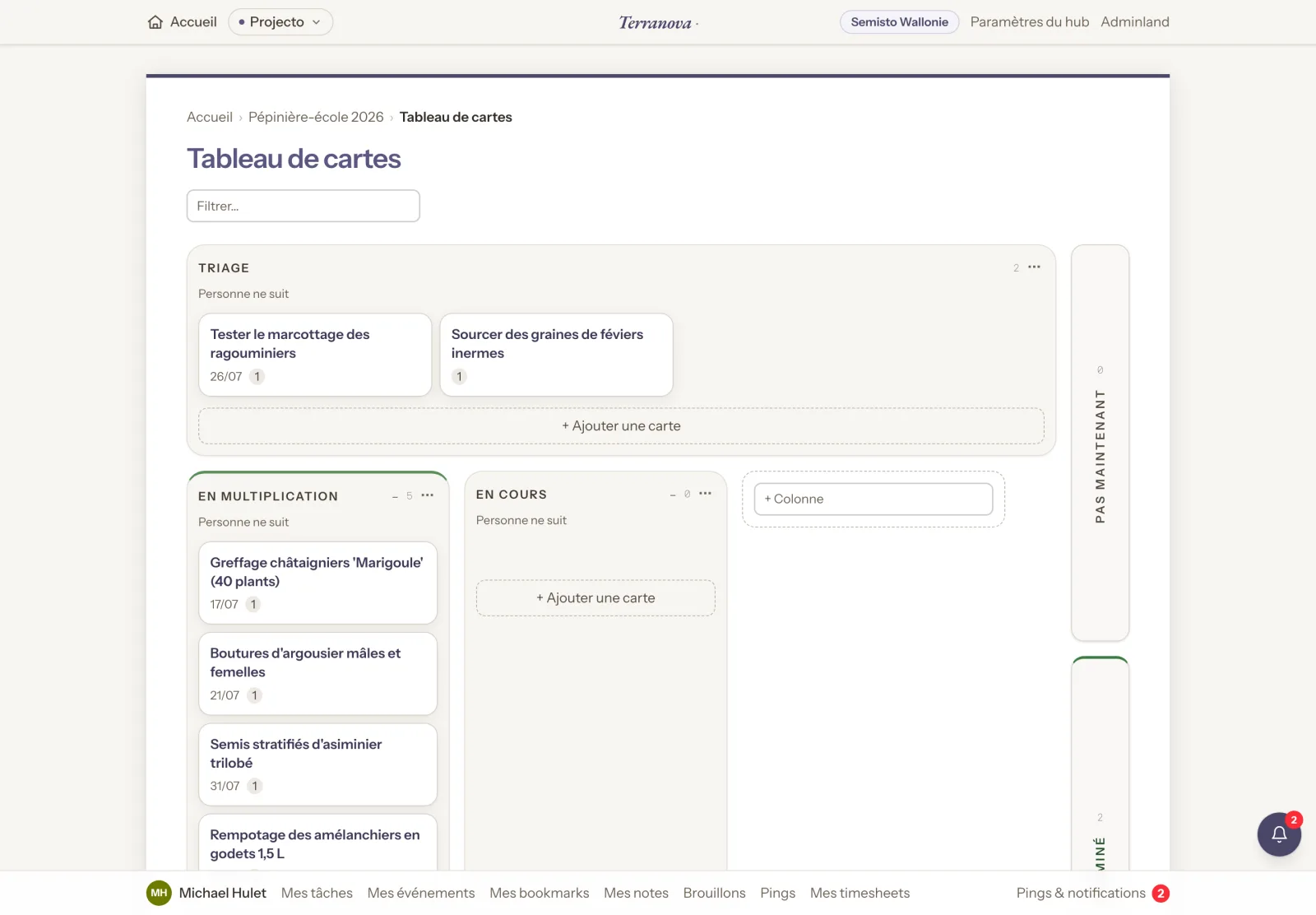Click the Tableau de cartes breadcrumb
This screenshot has width=1316, height=915.
coord(456,117)
